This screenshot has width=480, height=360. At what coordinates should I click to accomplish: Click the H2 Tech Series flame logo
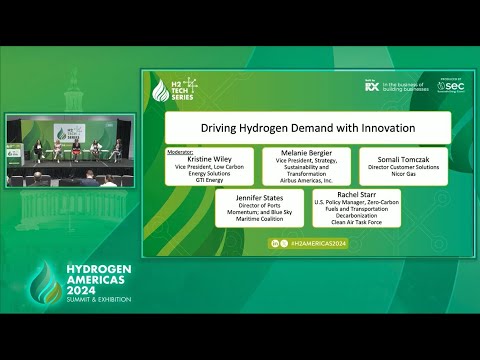point(161,91)
